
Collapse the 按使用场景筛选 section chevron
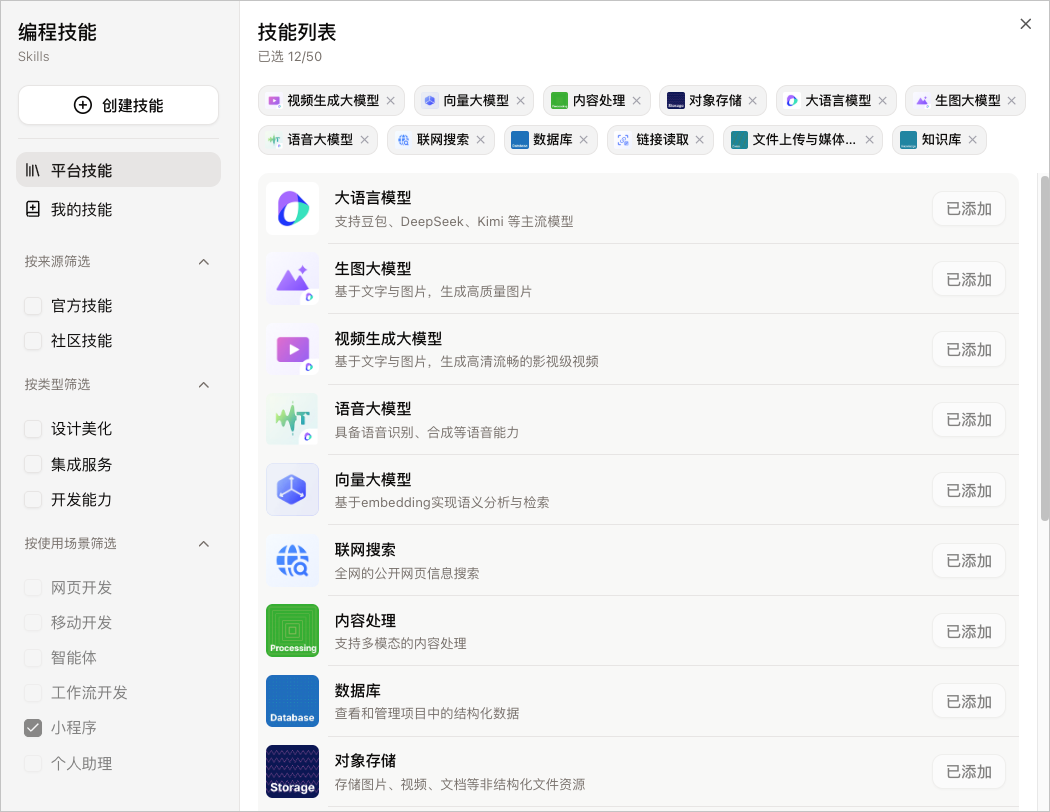point(204,544)
